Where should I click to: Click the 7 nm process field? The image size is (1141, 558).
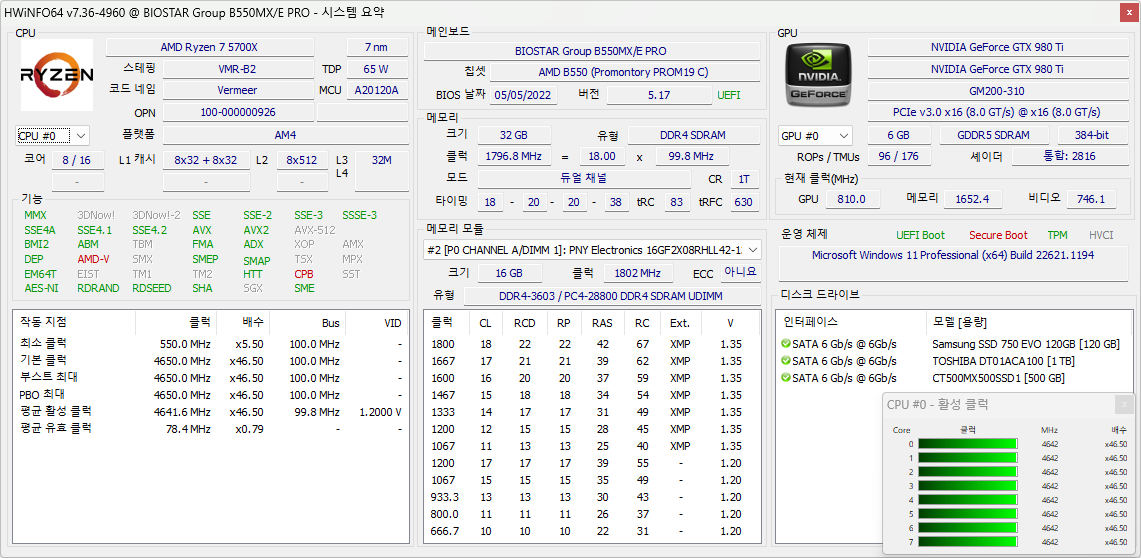click(x=377, y=47)
